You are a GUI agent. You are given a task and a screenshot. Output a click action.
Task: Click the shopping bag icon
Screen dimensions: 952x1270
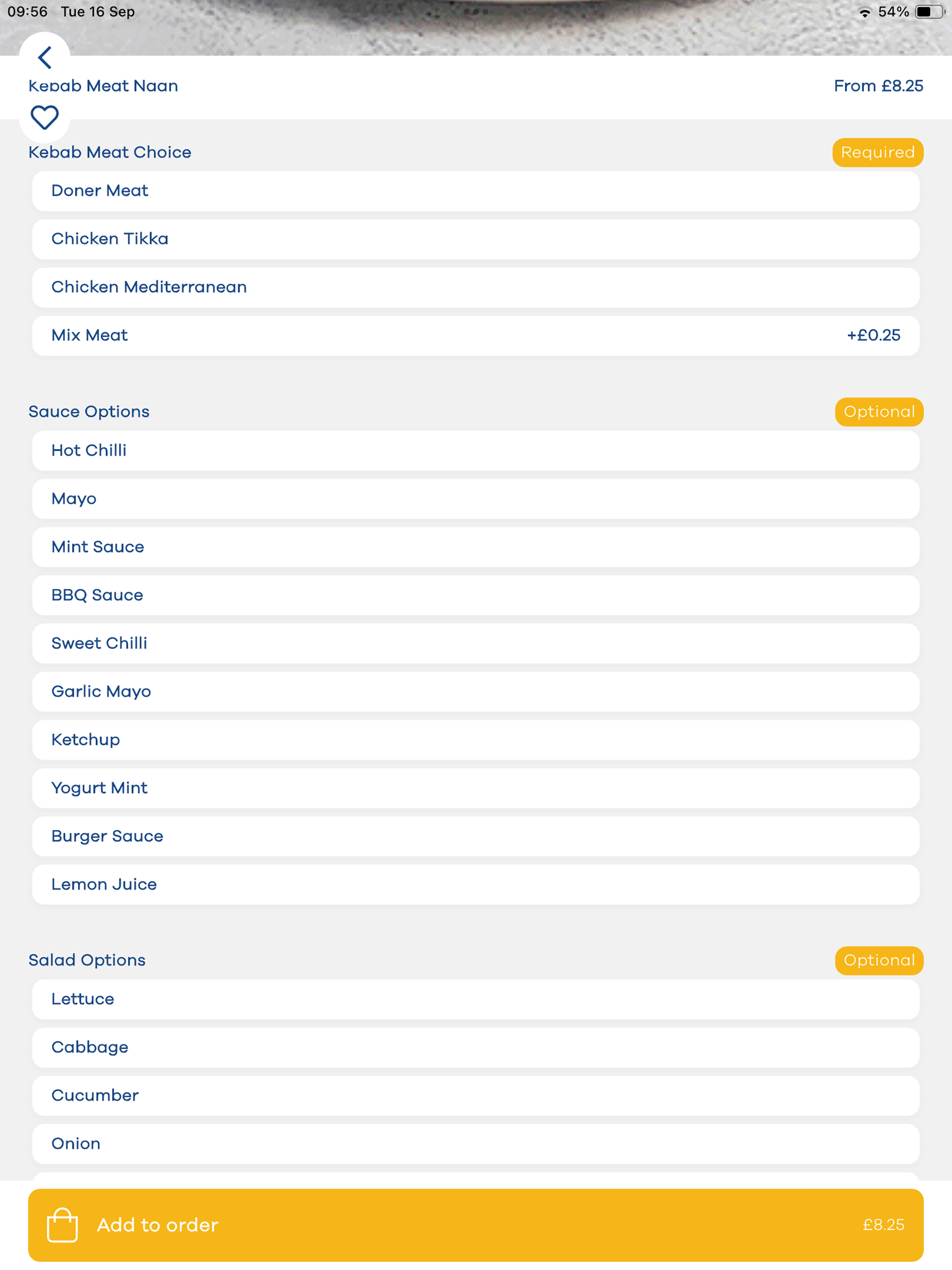pos(62,1225)
